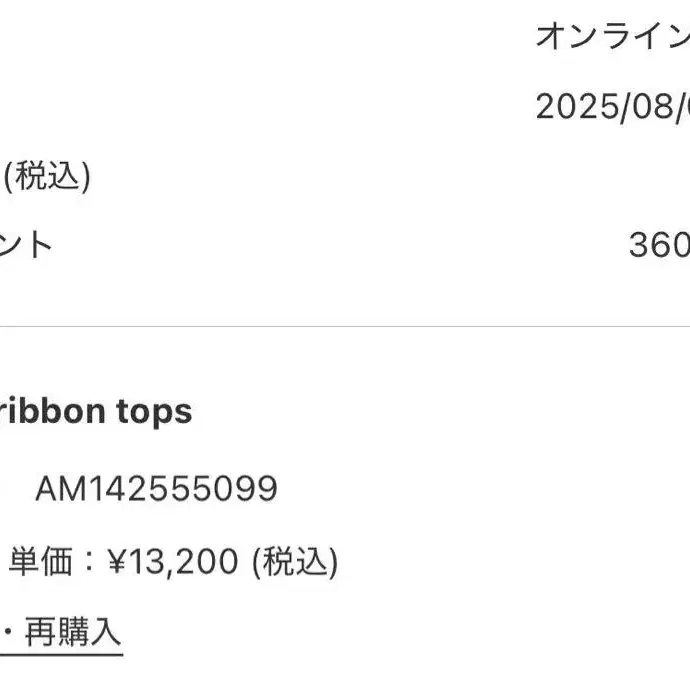Click the word "tops" in product name
Screen dimensions: 690x690
point(154,413)
